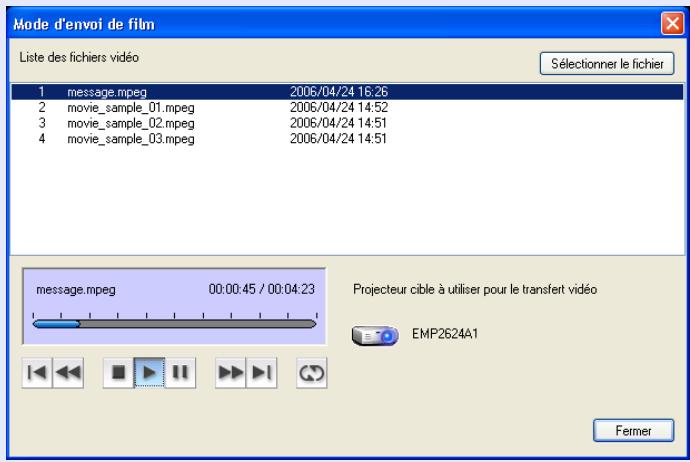The height and width of the screenshot is (462, 690).
Task: Click the EMP2624A1 projector icon
Action: click(x=375, y=335)
